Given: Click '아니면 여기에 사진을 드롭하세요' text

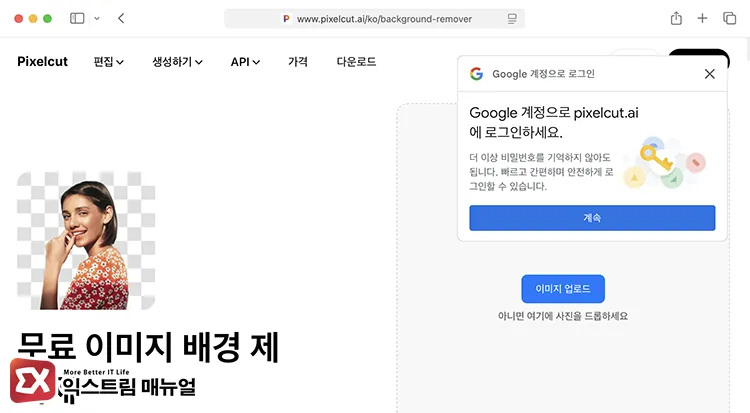Looking at the screenshot, I should pos(563,316).
